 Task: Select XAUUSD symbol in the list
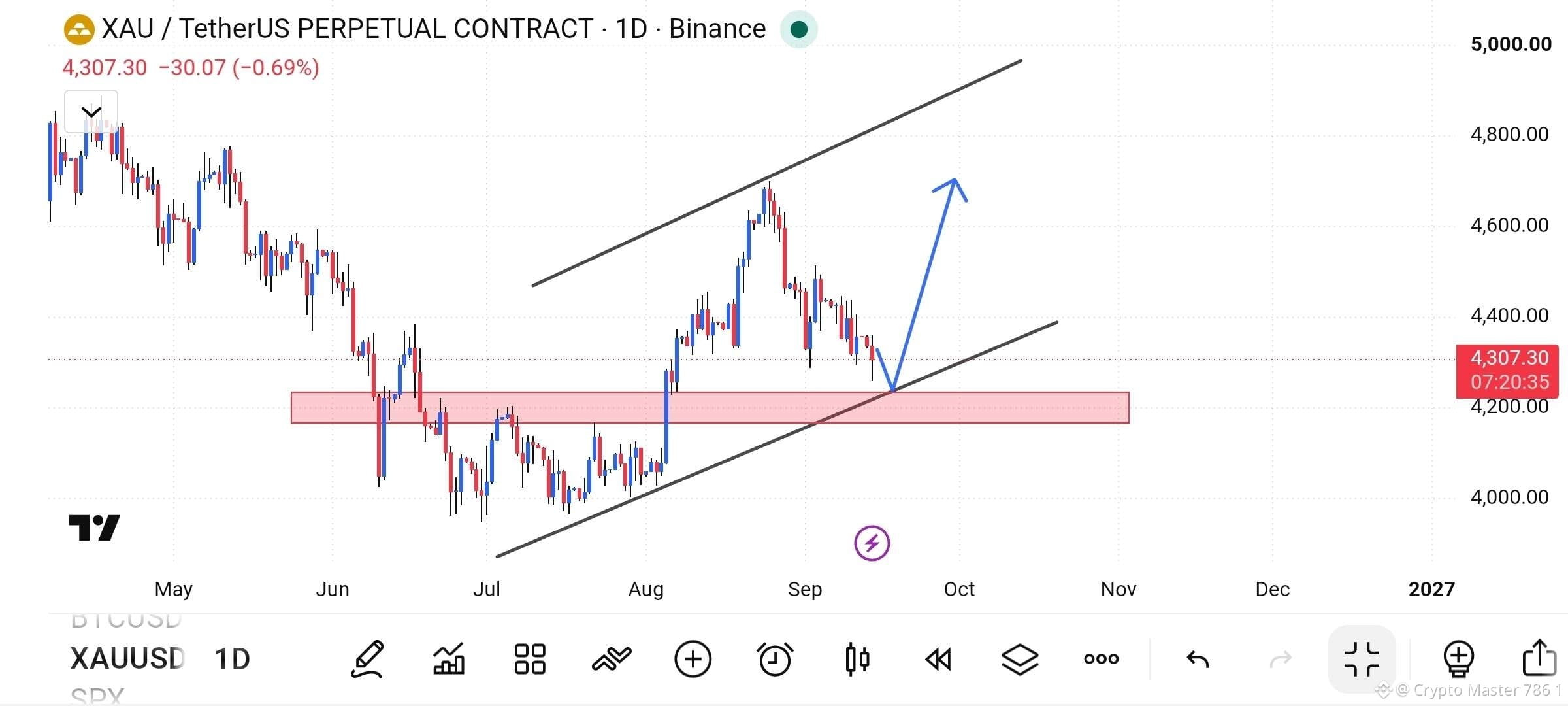pyautogui.click(x=127, y=659)
